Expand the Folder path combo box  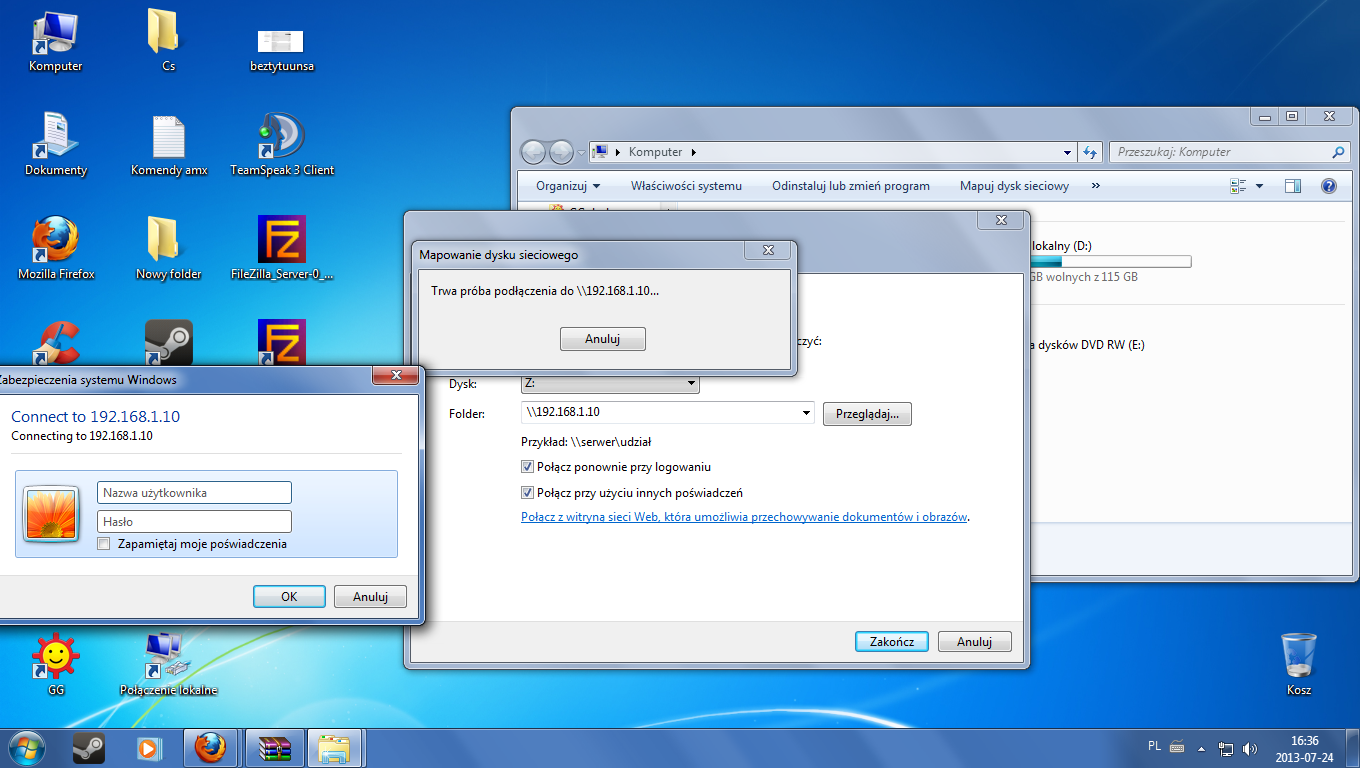pyautogui.click(x=806, y=413)
